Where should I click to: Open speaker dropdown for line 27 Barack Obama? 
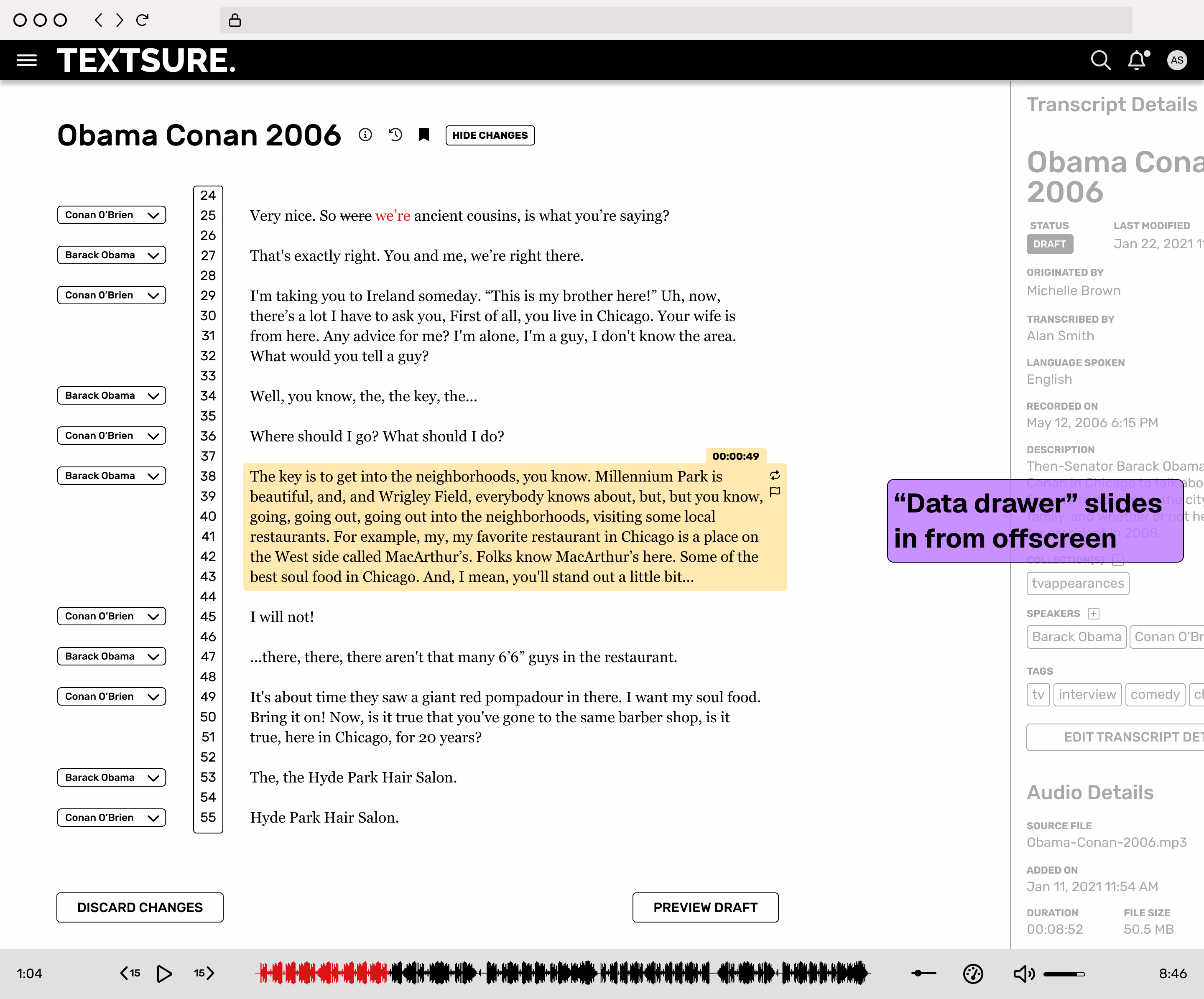pos(111,255)
